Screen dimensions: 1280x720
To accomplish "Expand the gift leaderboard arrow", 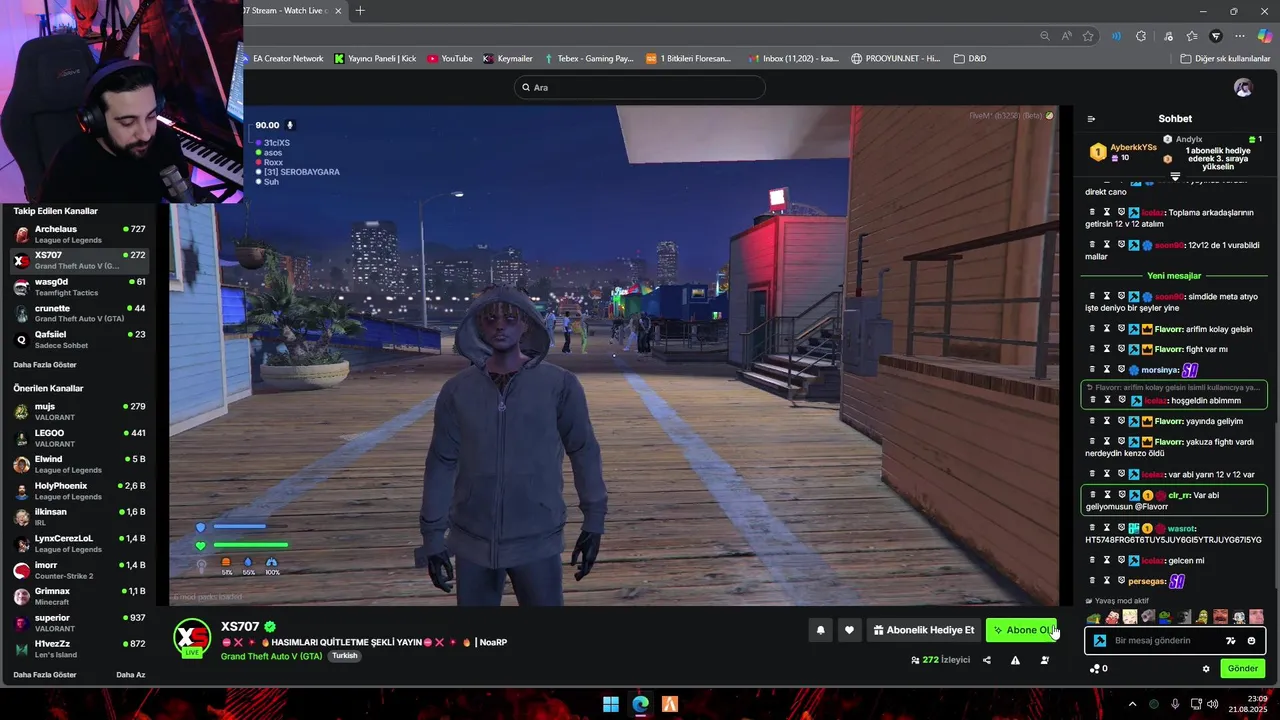I will [1175, 176].
